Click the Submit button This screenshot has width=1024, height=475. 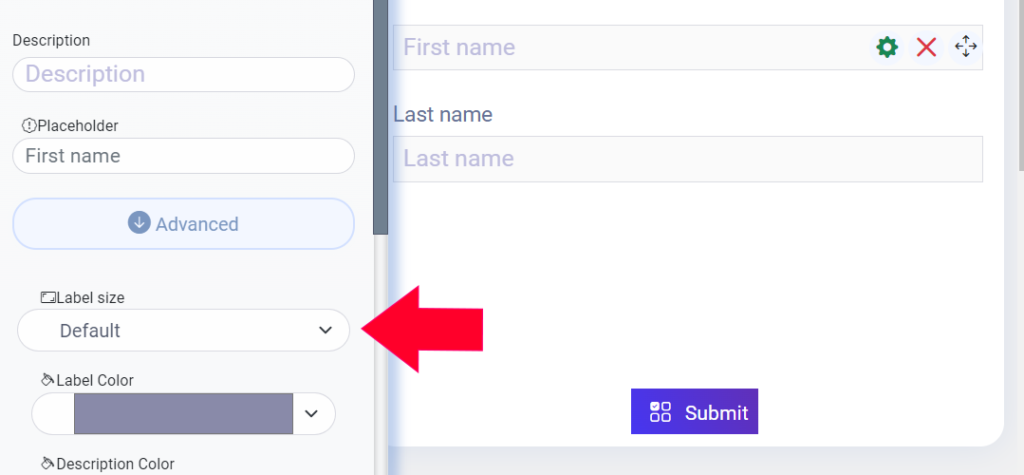(x=694, y=412)
